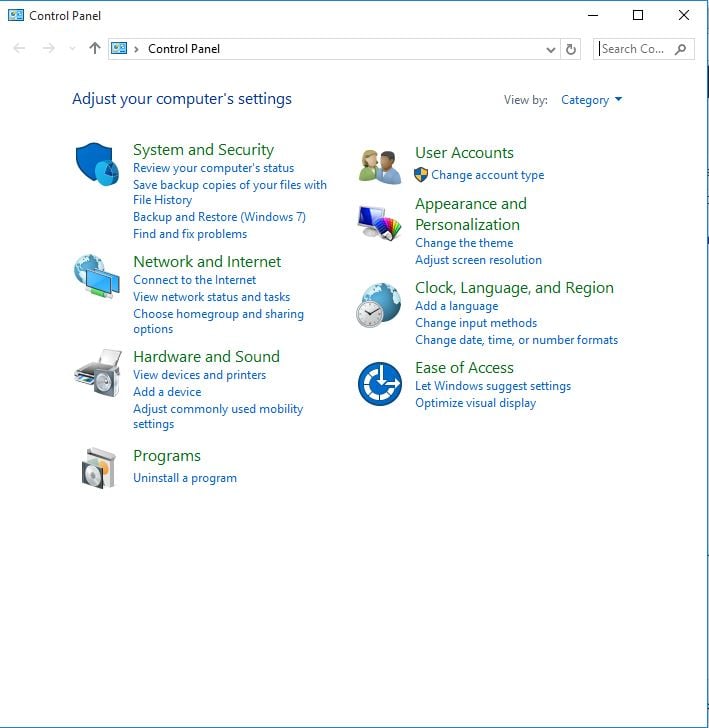Open the View by Category dropdown
Screen dimensions: 709x728
tap(592, 100)
